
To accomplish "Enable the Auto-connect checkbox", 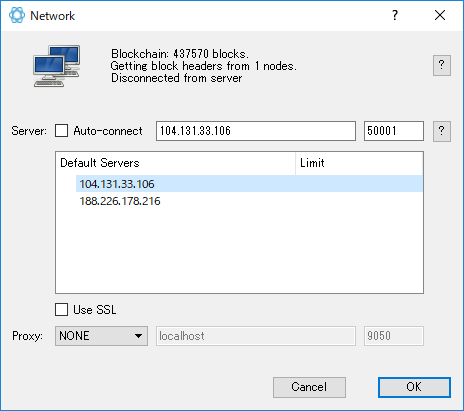I will tap(62, 131).
